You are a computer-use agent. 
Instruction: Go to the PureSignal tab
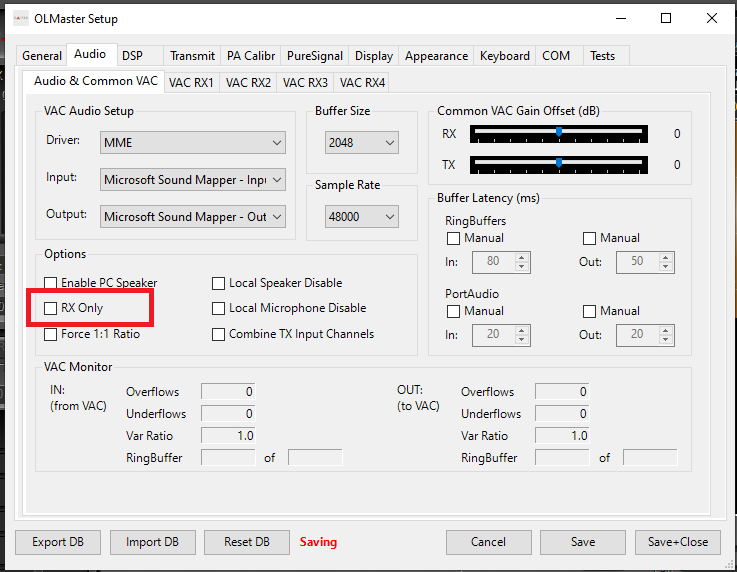[314, 56]
